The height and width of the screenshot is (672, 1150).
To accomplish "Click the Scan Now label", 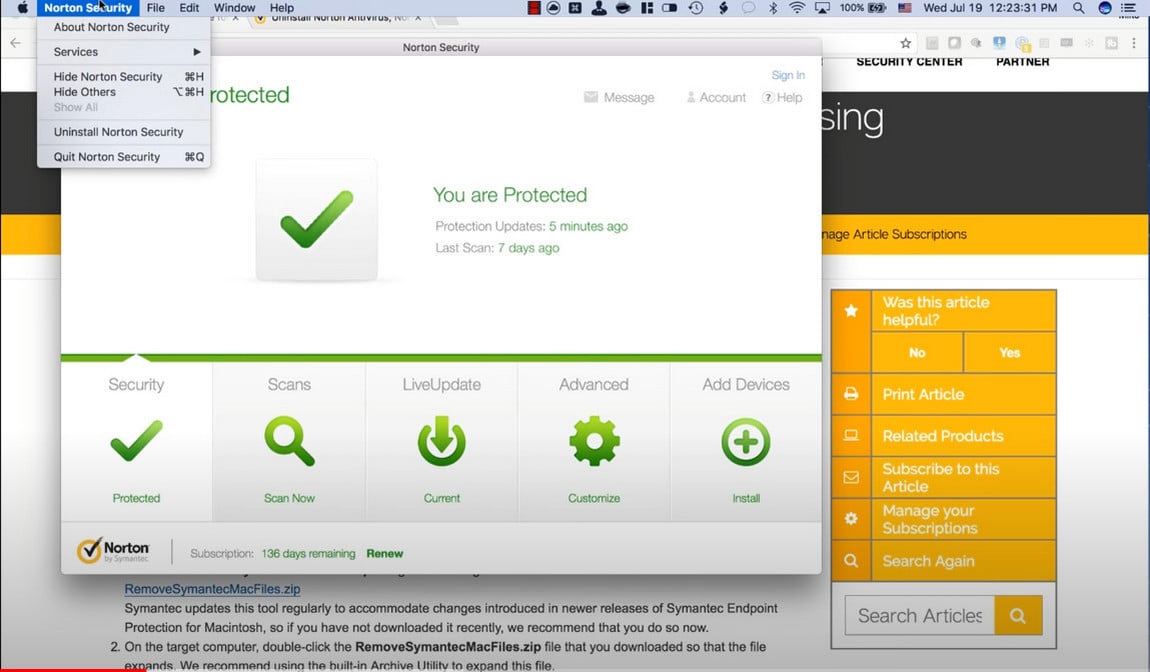I will pyautogui.click(x=289, y=498).
